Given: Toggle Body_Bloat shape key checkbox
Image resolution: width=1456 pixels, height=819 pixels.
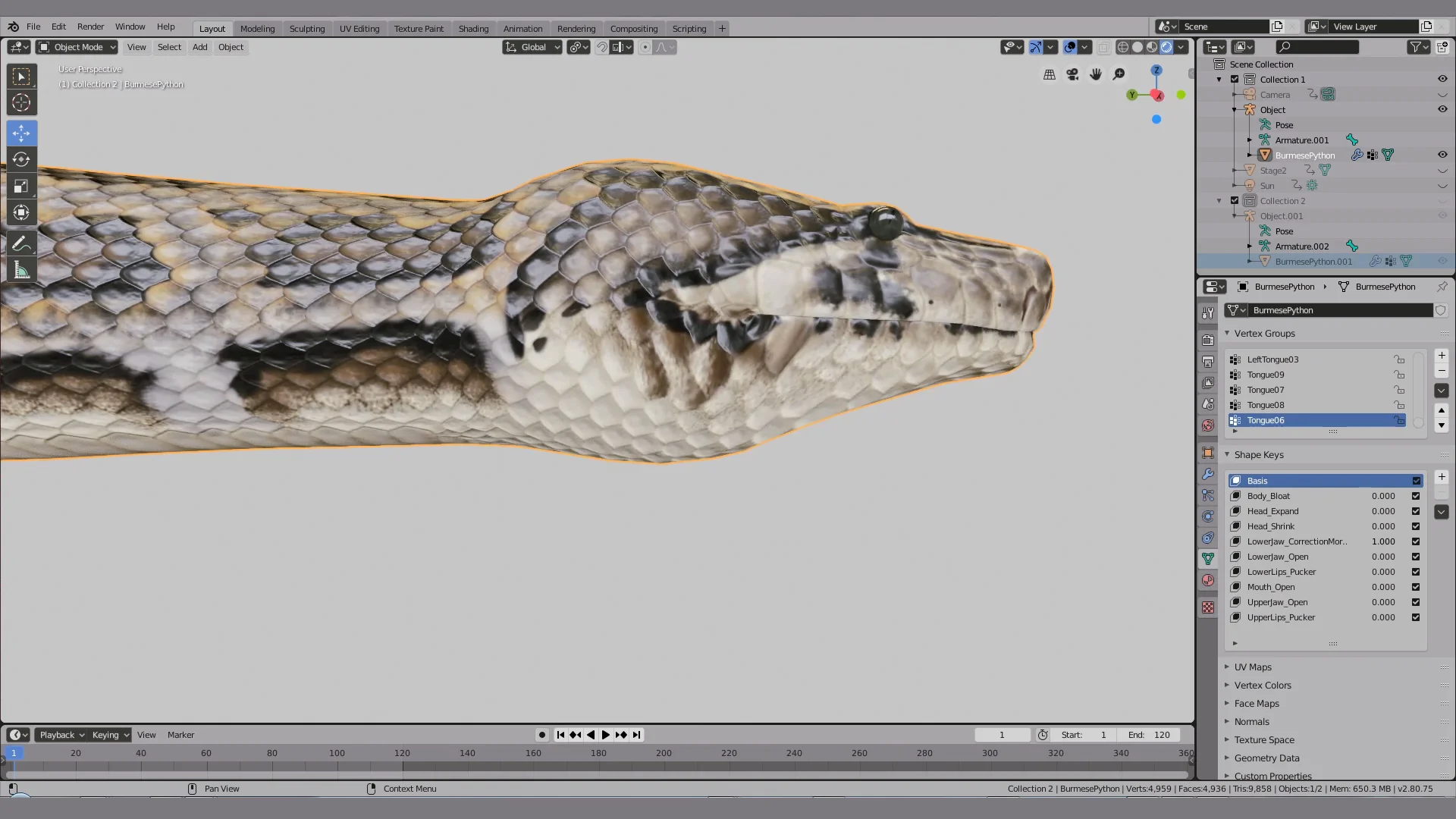Looking at the screenshot, I should (x=1416, y=496).
